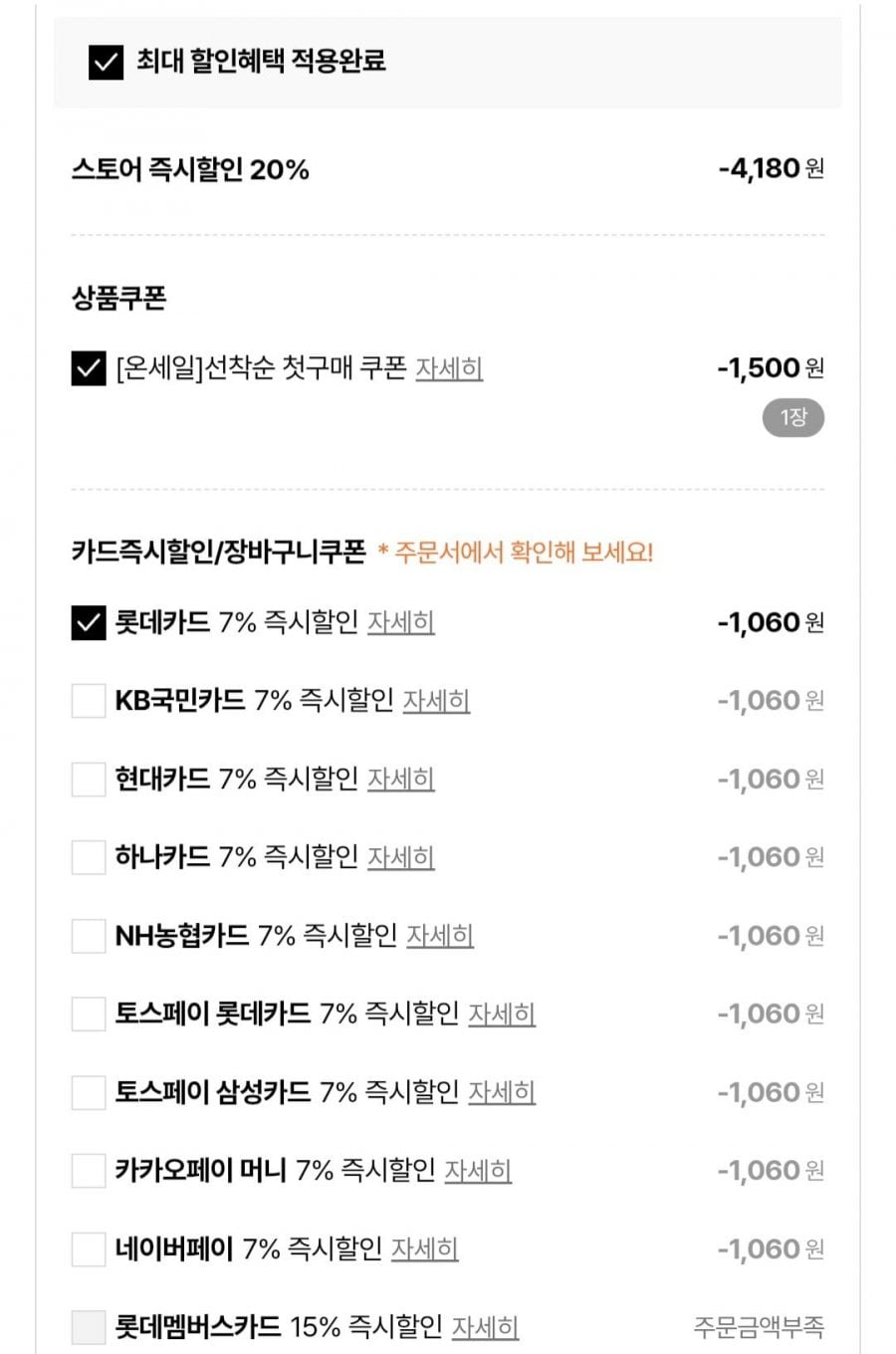Image resolution: width=896 pixels, height=1354 pixels.
Task: Select 네이버페이 7% 즉시할인 checkbox
Action: coord(89,1249)
